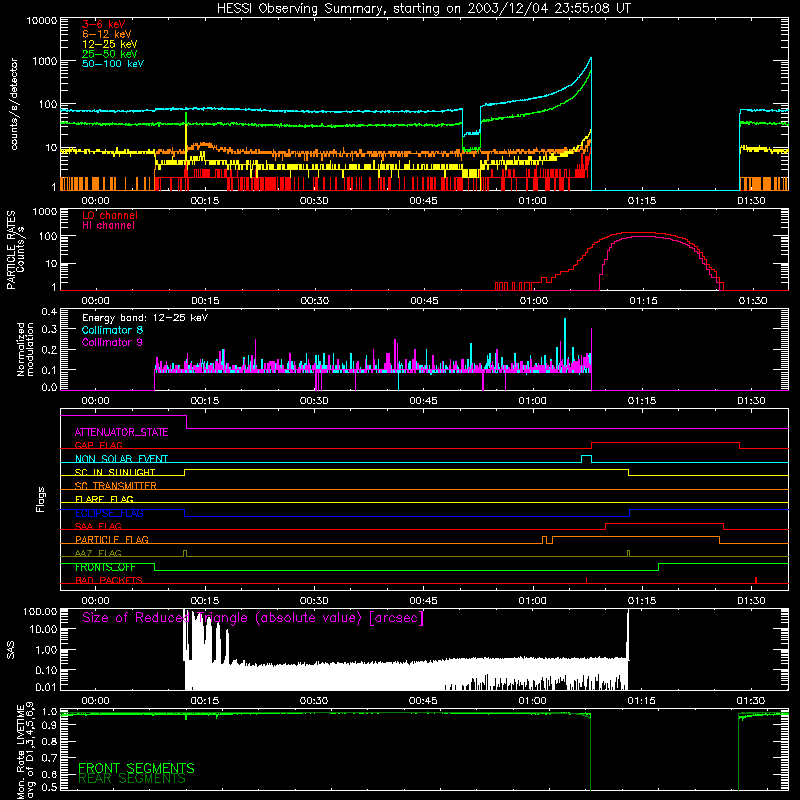Screen dimensions: 800x800
Task: Select the red 3-6 keV legend label
Action: (x=104, y=24)
